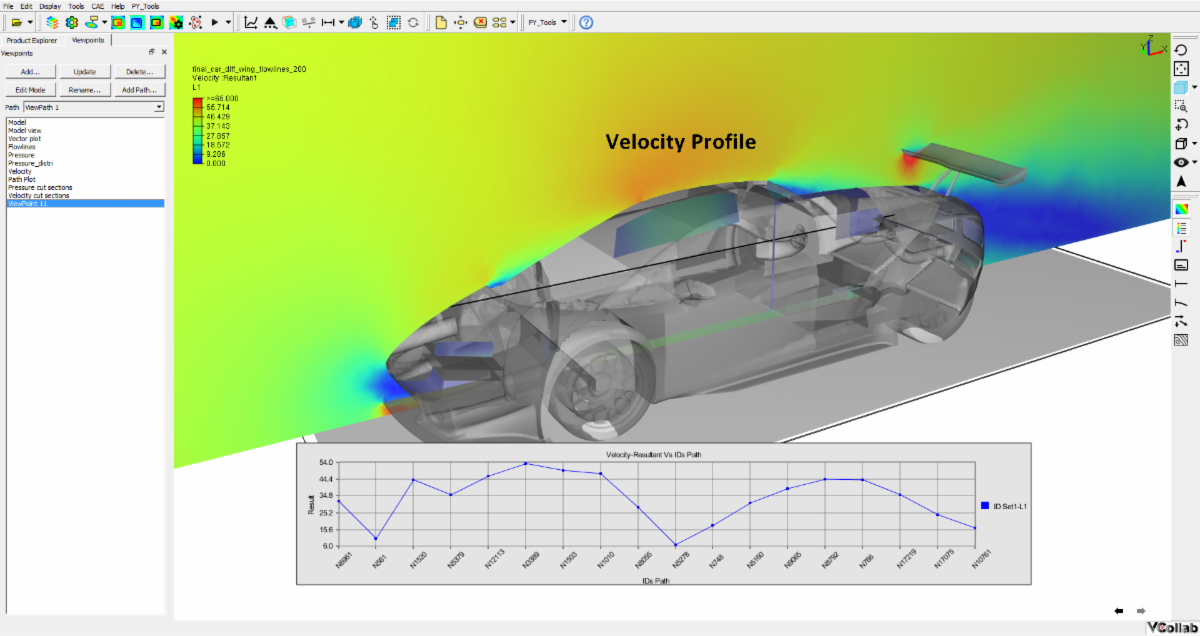Image resolution: width=1200 pixels, height=636 pixels.
Task: Toggle the color plot contour icon
Action: point(1181,209)
